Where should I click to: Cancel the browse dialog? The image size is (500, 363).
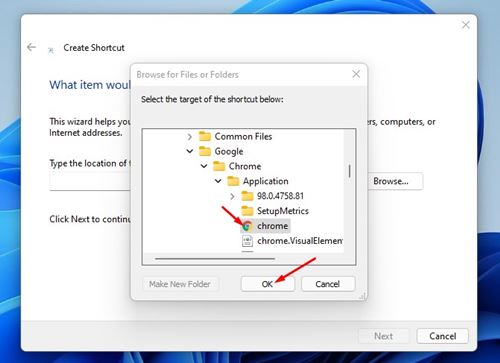pyautogui.click(x=328, y=284)
